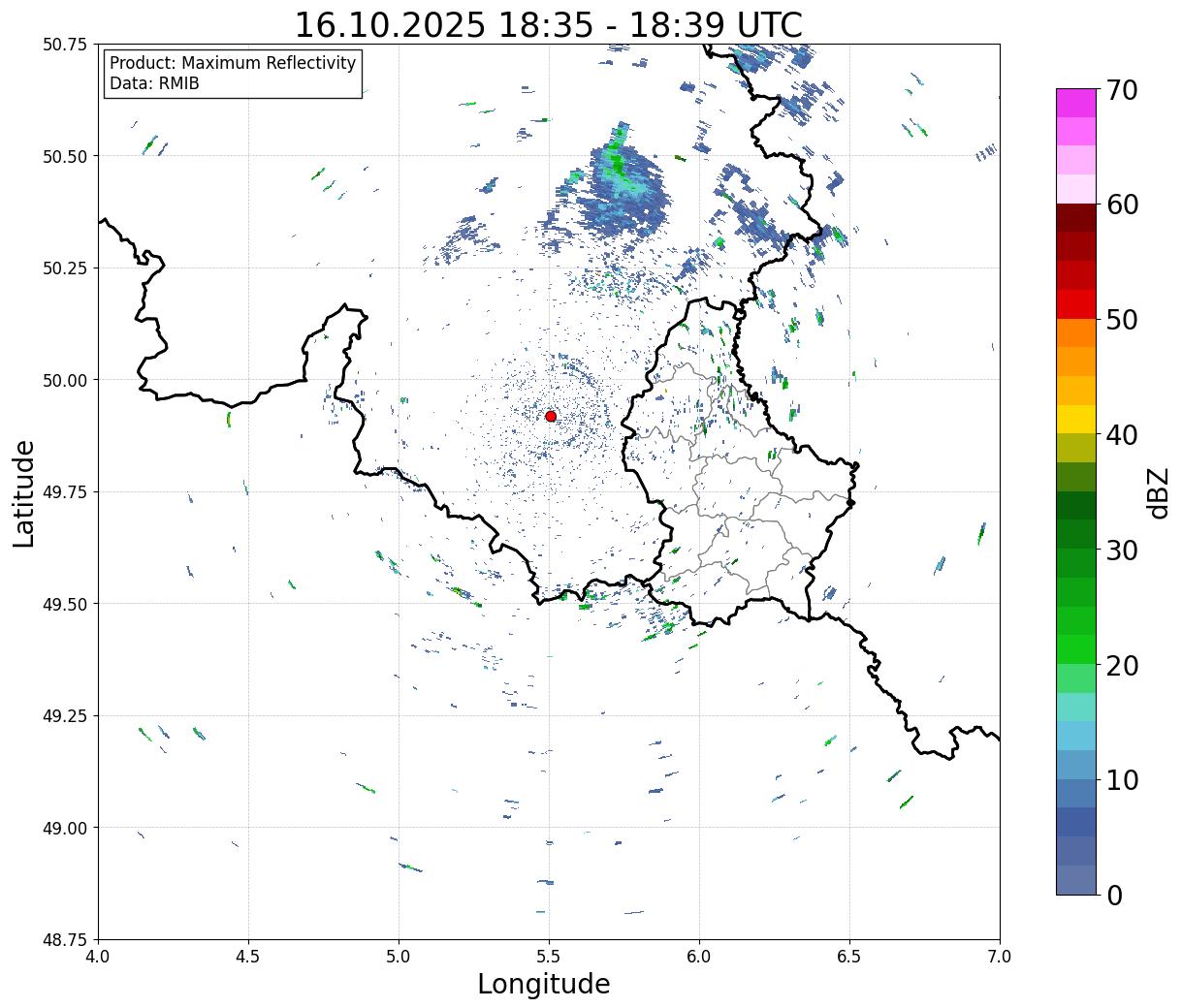Click the 'Product: Maximum Reflectivity' label

coord(233,63)
